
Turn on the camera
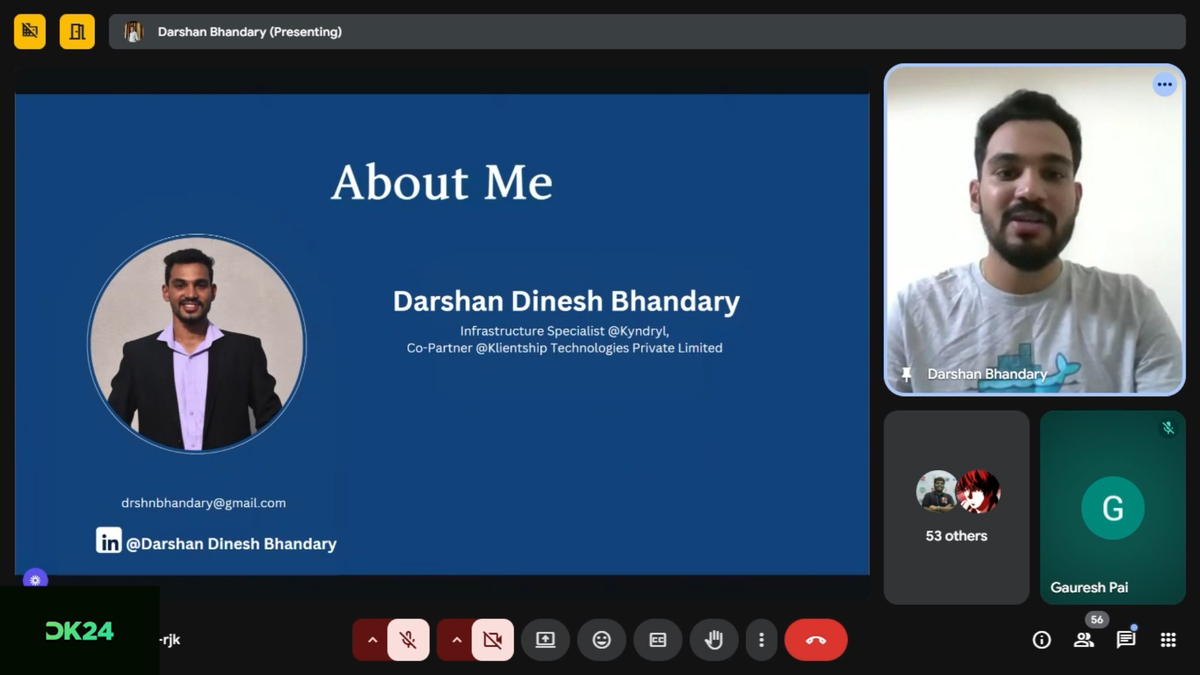[492, 640]
